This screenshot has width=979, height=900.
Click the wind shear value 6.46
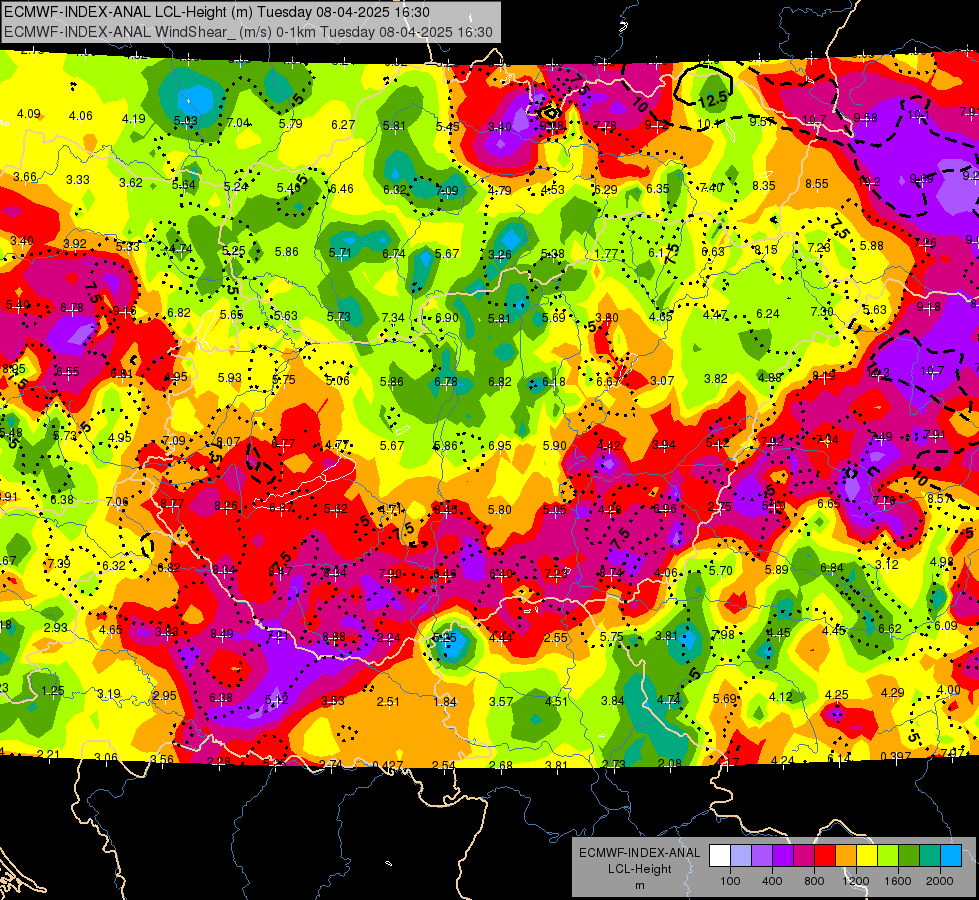click(342, 189)
